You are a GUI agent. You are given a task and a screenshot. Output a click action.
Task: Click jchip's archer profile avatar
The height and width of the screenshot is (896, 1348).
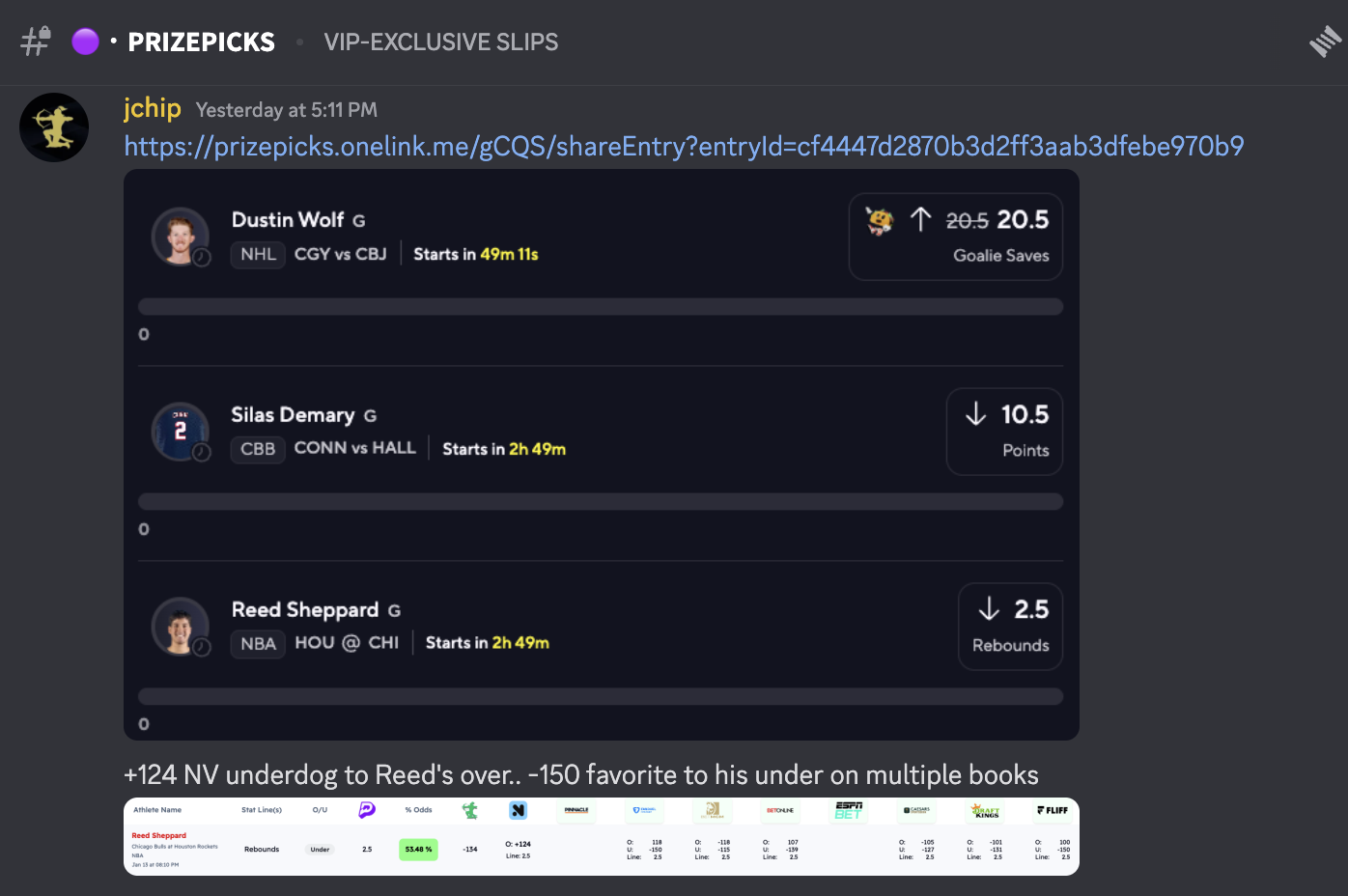click(x=54, y=127)
